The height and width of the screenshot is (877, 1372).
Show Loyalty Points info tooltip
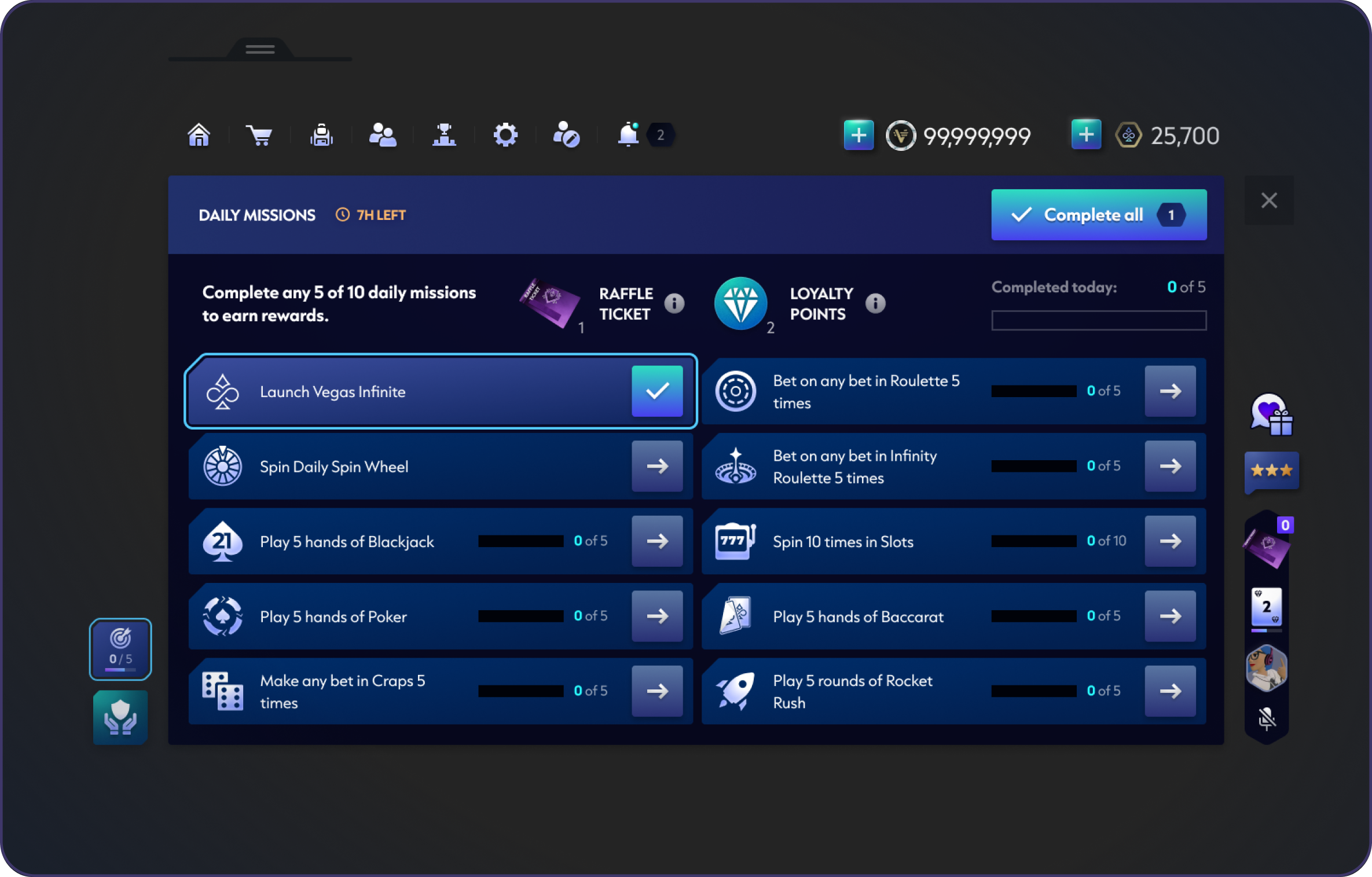click(x=875, y=303)
